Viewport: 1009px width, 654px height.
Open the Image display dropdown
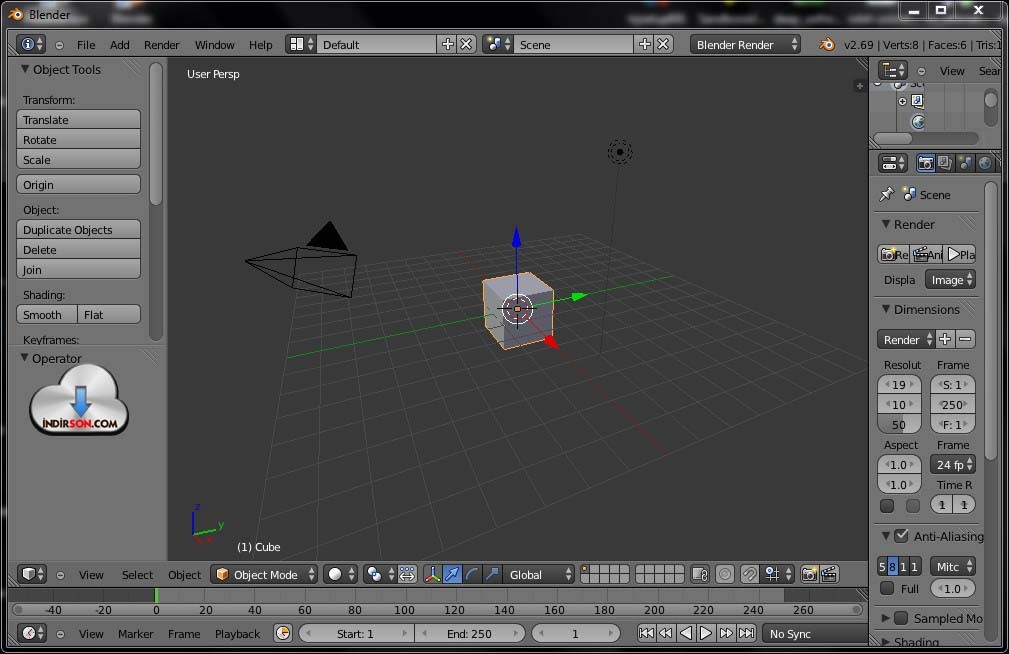[950, 280]
